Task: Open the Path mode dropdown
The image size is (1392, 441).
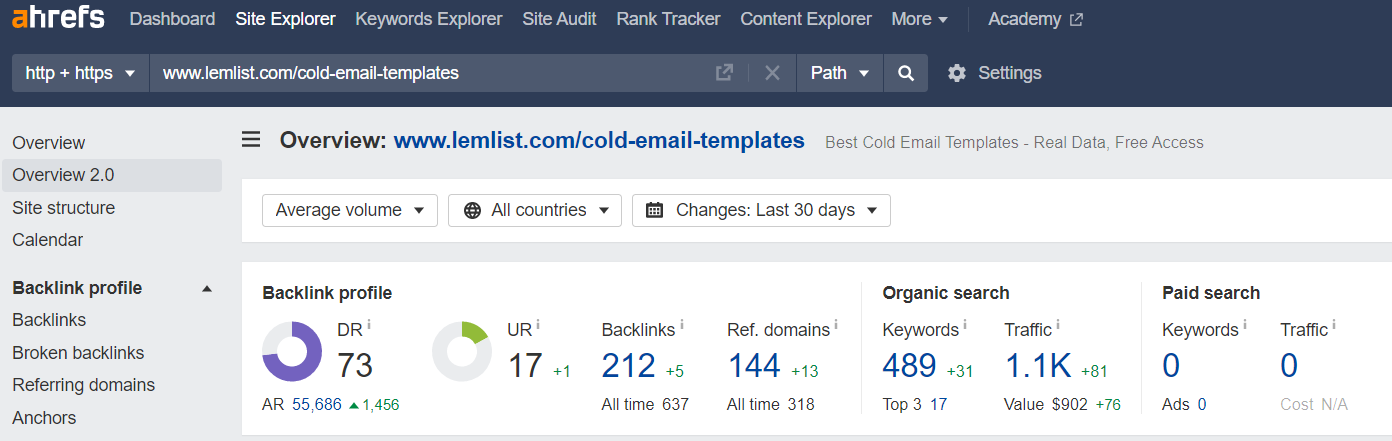Action: tap(840, 73)
